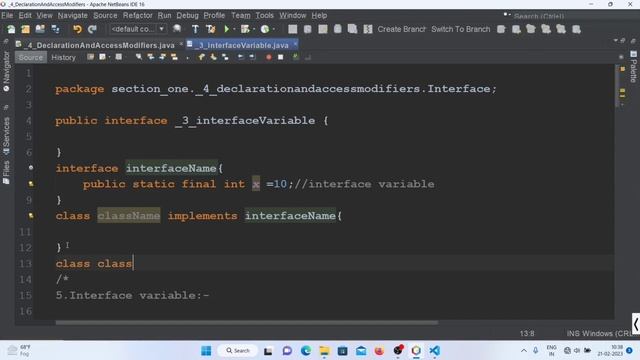Click the 13:8 cursor position indicator
The image size is (640, 360).
coord(527,334)
